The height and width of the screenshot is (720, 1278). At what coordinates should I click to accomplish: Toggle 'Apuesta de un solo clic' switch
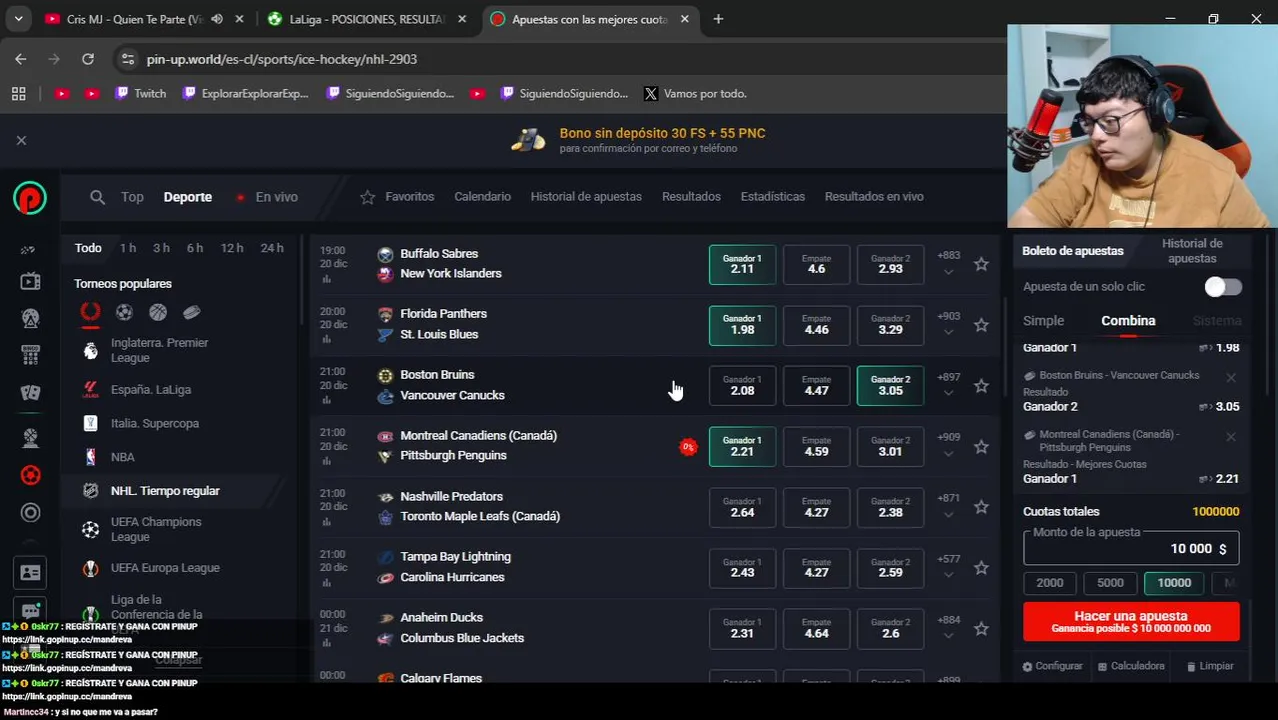pos(1223,287)
